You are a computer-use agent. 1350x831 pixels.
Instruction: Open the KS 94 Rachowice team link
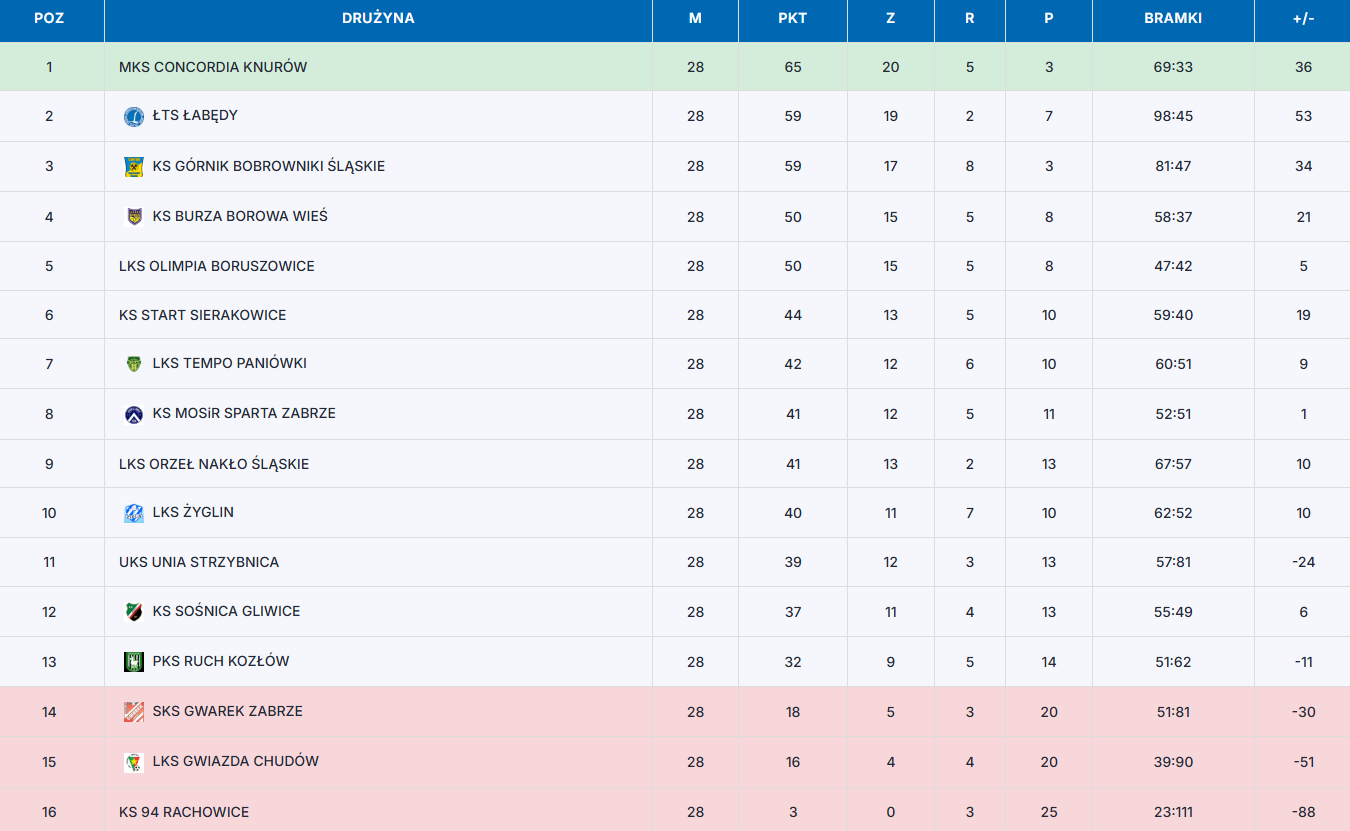[x=184, y=812]
